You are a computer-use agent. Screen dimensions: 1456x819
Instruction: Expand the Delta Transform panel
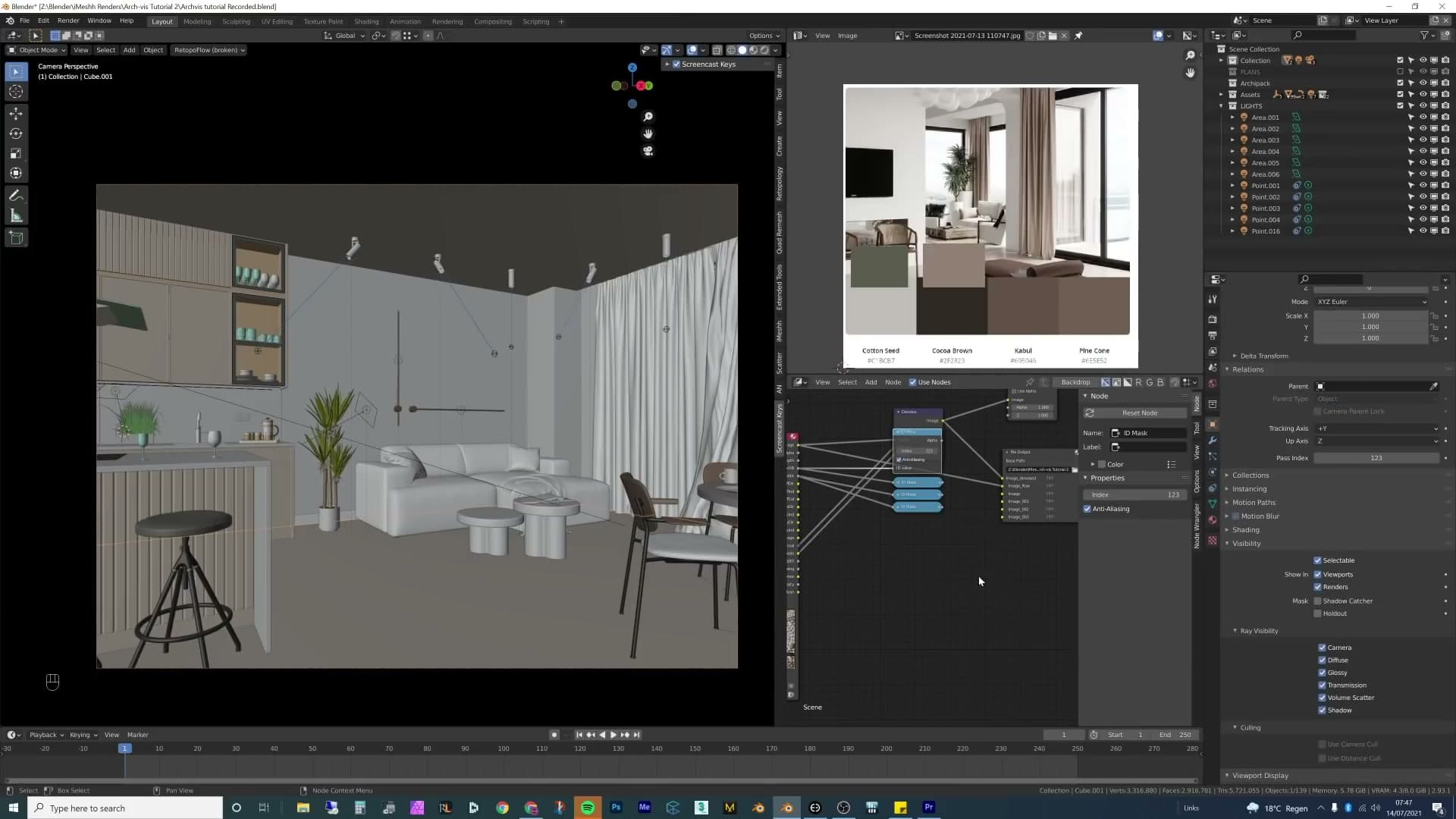click(1263, 356)
